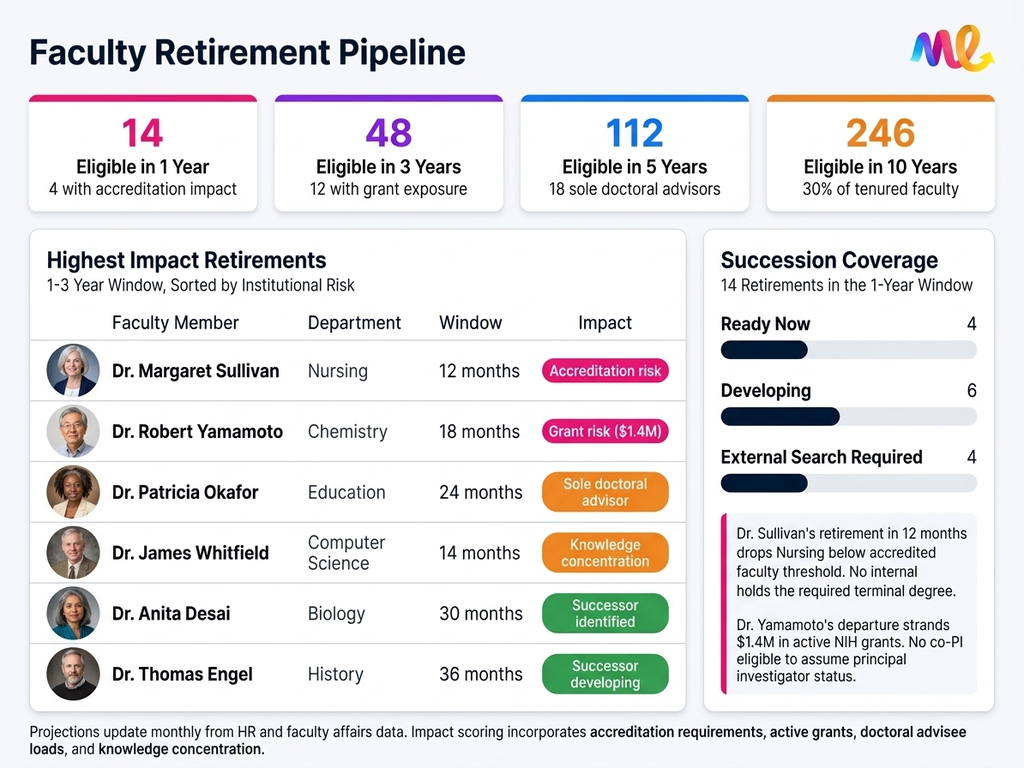Open the Eligible in 10 Years card

tap(881, 154)
